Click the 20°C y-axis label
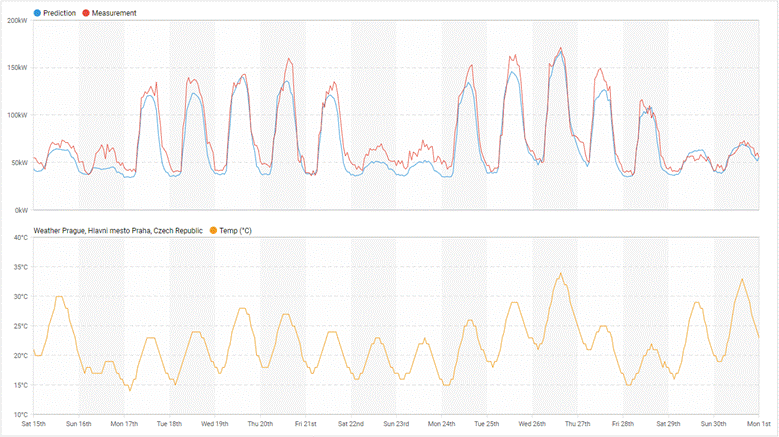This screenshot has width=779, height=437. pos(21,356)
